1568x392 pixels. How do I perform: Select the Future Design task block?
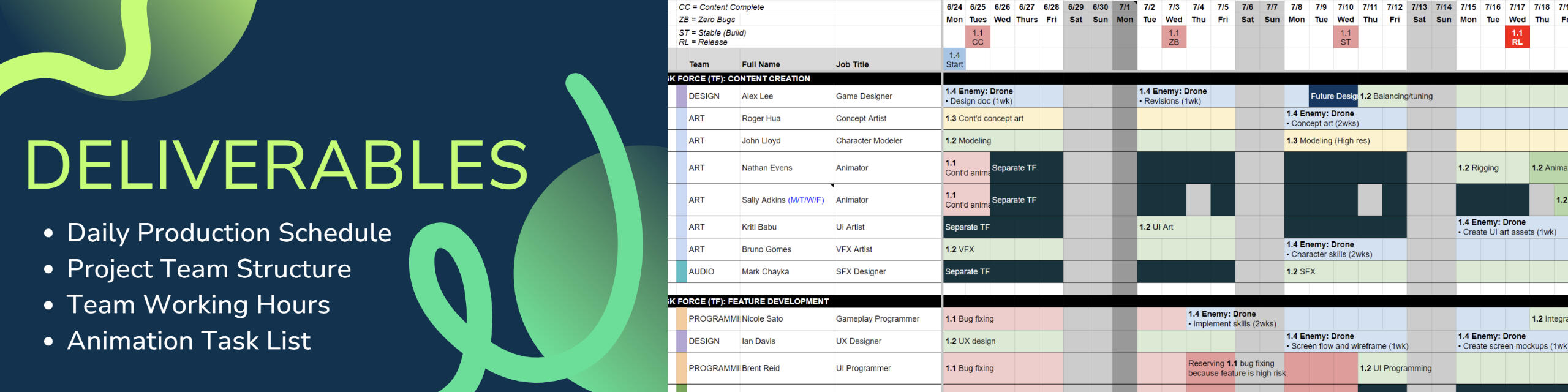[x=1333, y=96]
